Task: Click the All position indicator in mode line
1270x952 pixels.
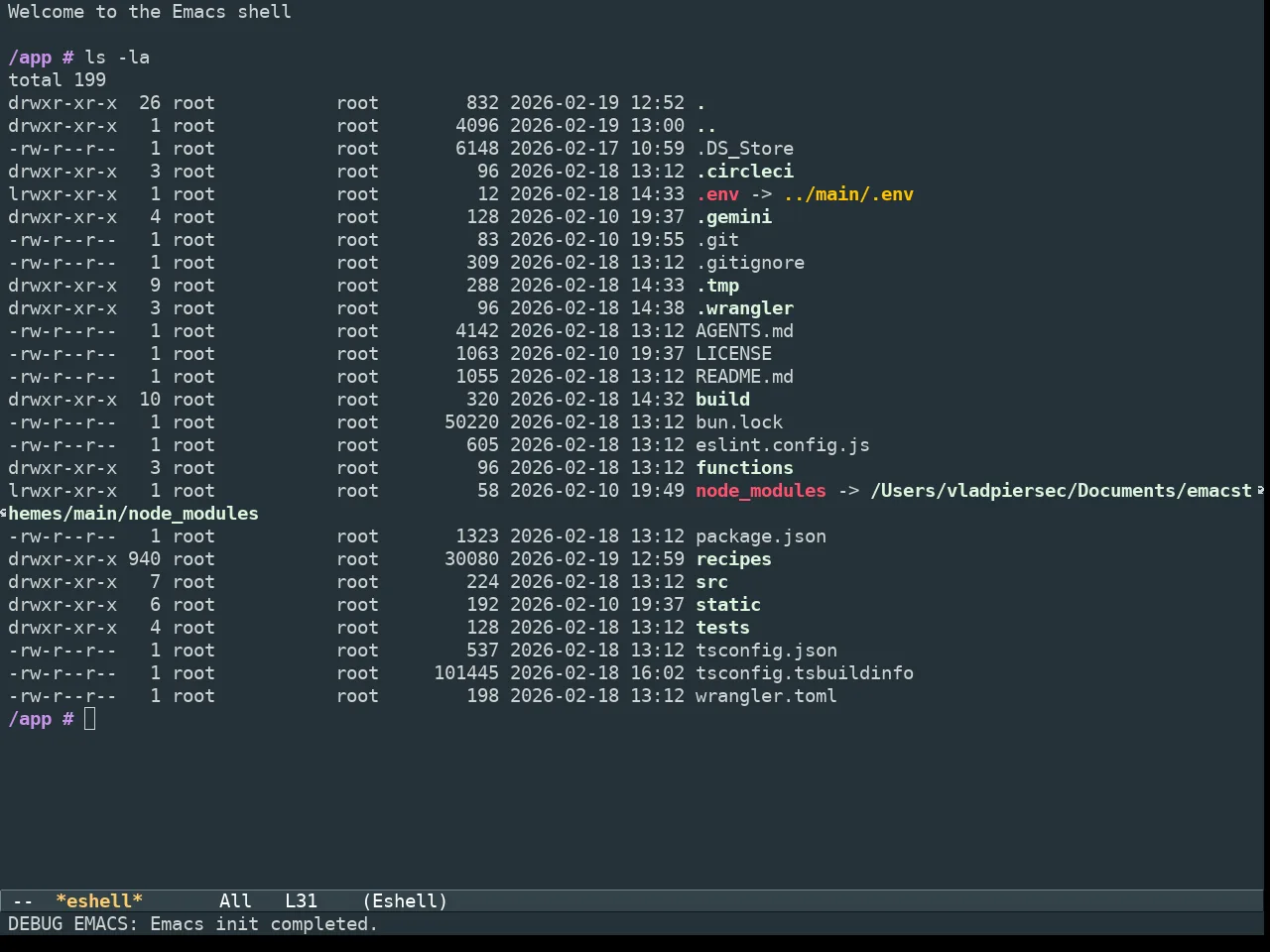Action: [235, 901]
